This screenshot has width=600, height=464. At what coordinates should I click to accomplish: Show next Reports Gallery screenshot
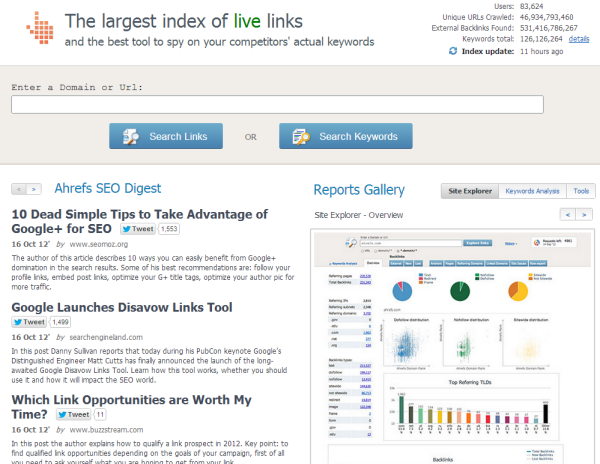click(x=584, y=214)
